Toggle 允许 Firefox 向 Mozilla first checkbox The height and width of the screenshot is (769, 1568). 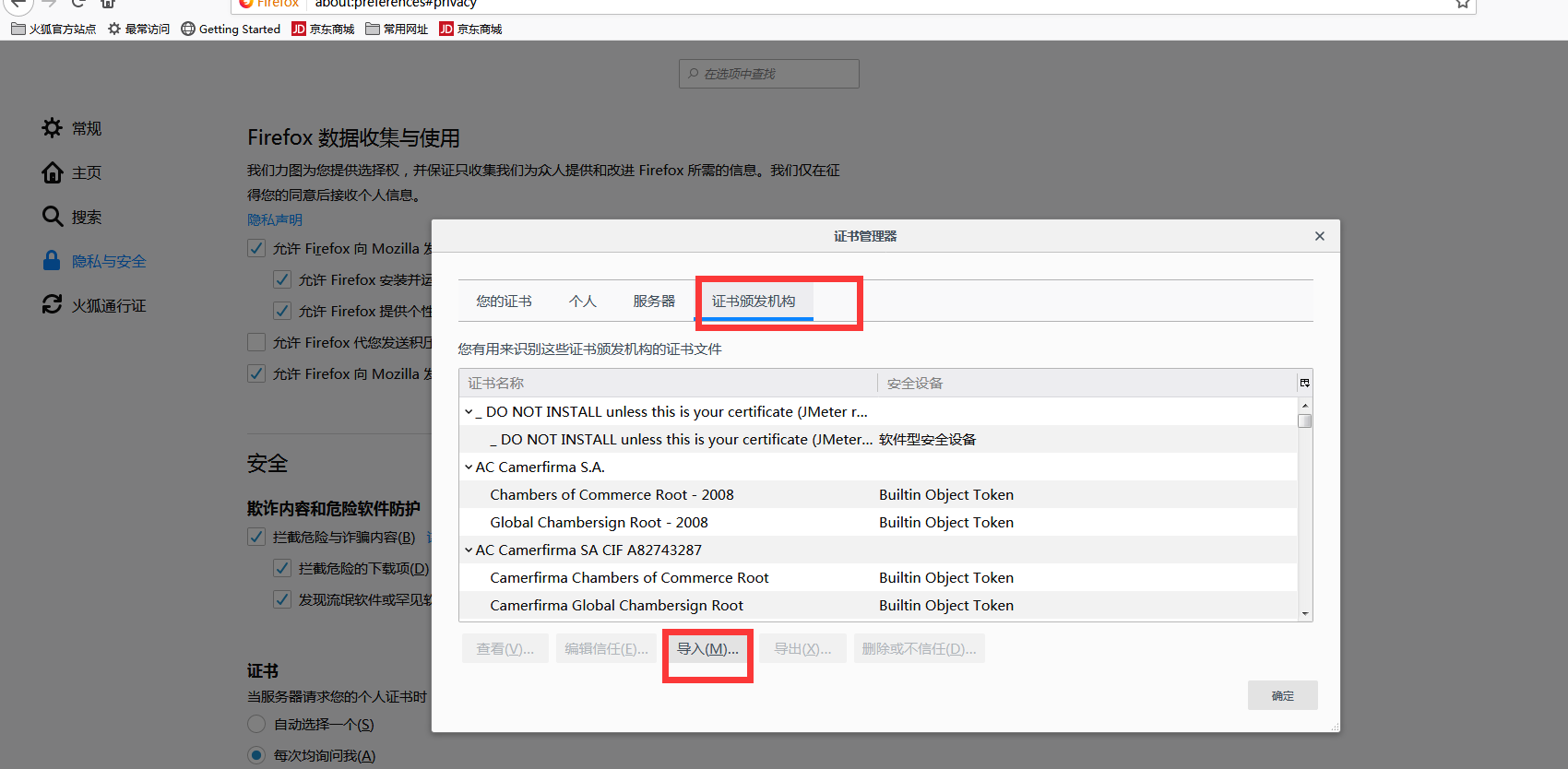pyautogui.click(x=256, y=248)
